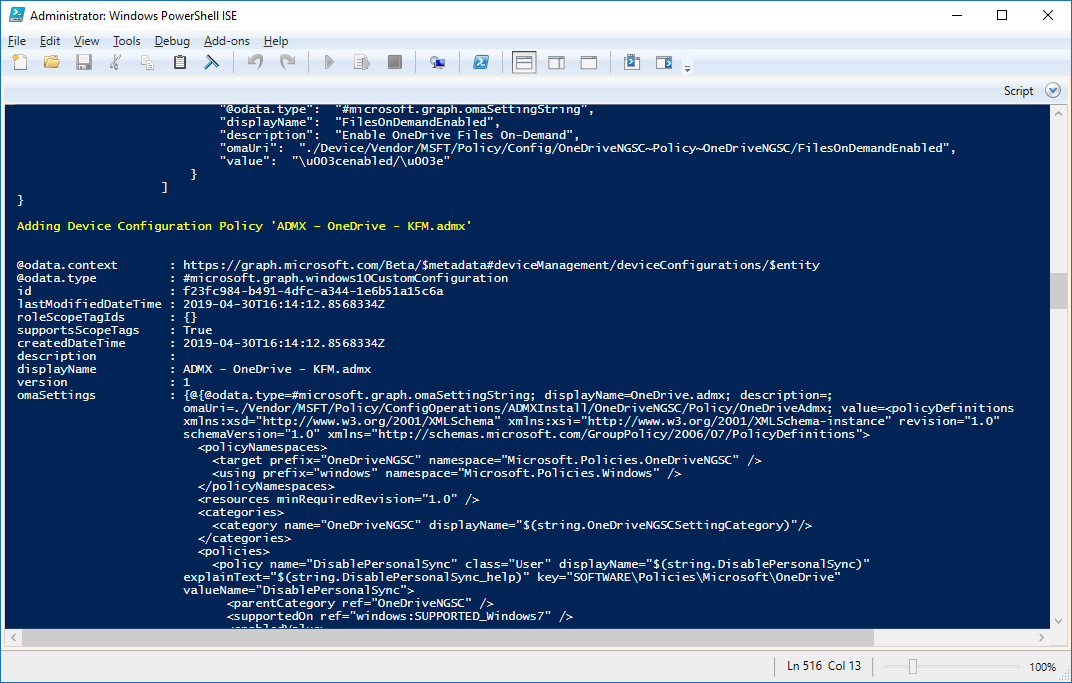Open toolbar overflow options arrow

[687, 67]
